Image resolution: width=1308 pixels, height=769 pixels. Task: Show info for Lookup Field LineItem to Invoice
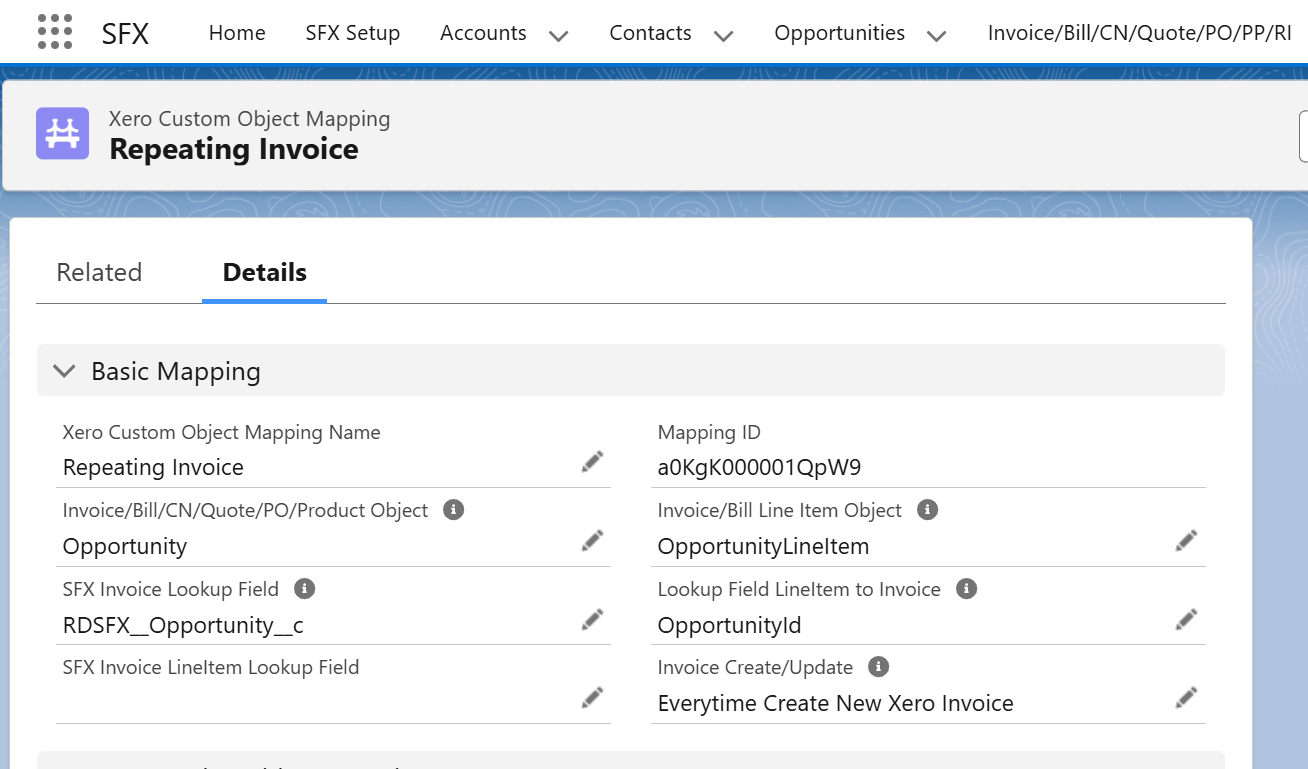pyautogui.click(x=966, y=589)
